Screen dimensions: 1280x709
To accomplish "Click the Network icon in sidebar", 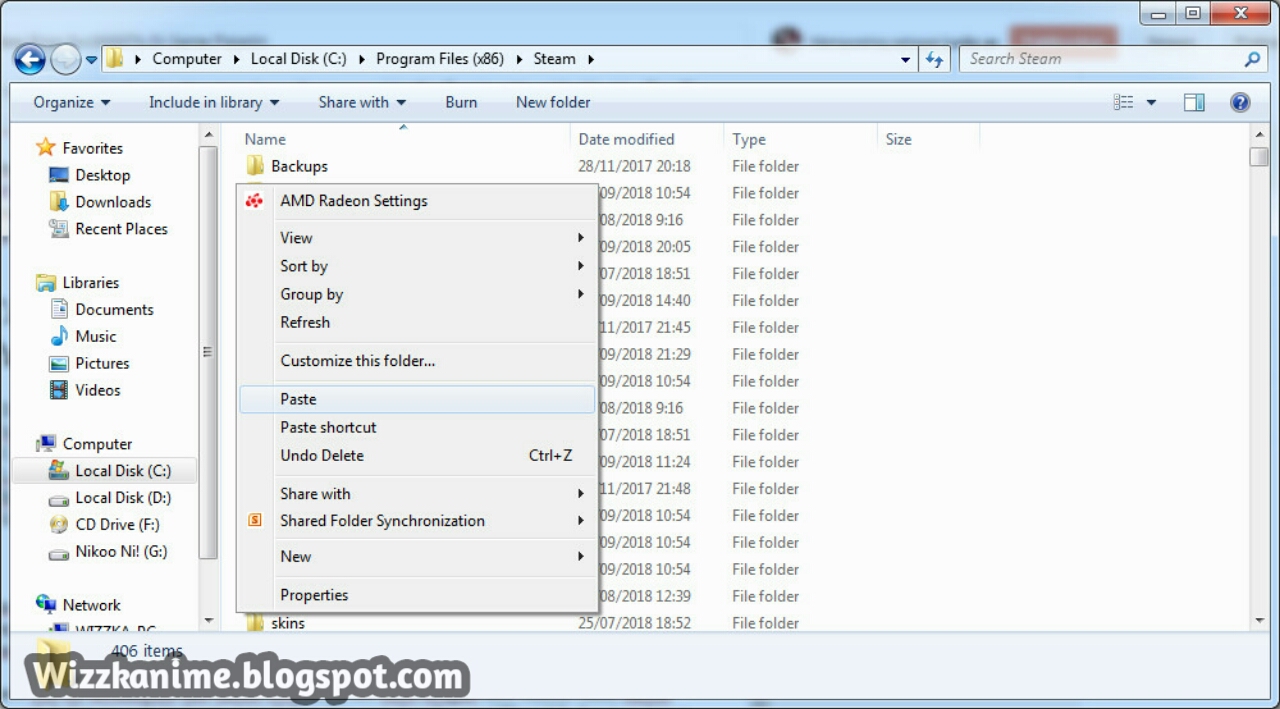I will tap(46, 605).
